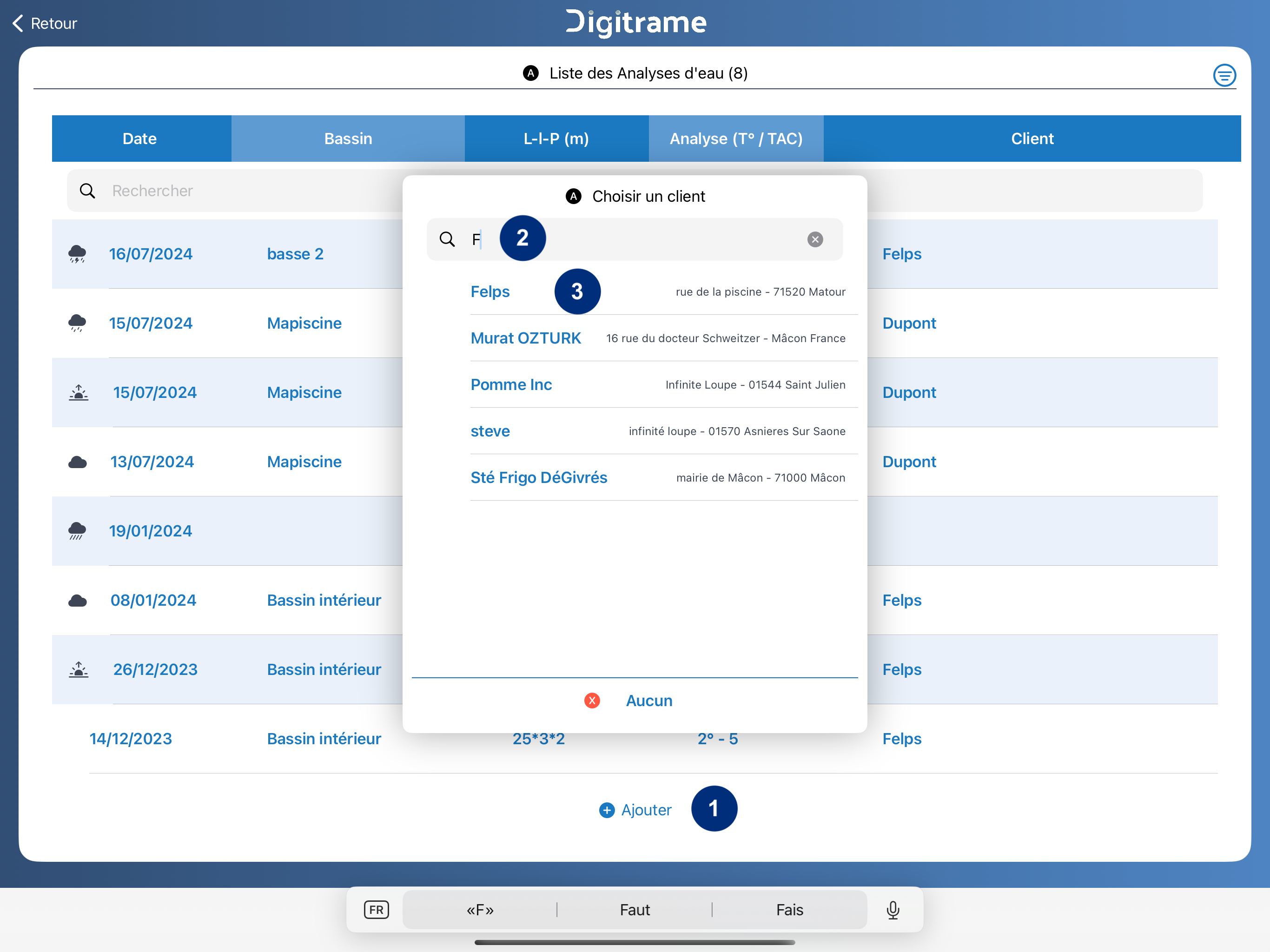Click client Felps in the 14/12/2023 row

901,739
